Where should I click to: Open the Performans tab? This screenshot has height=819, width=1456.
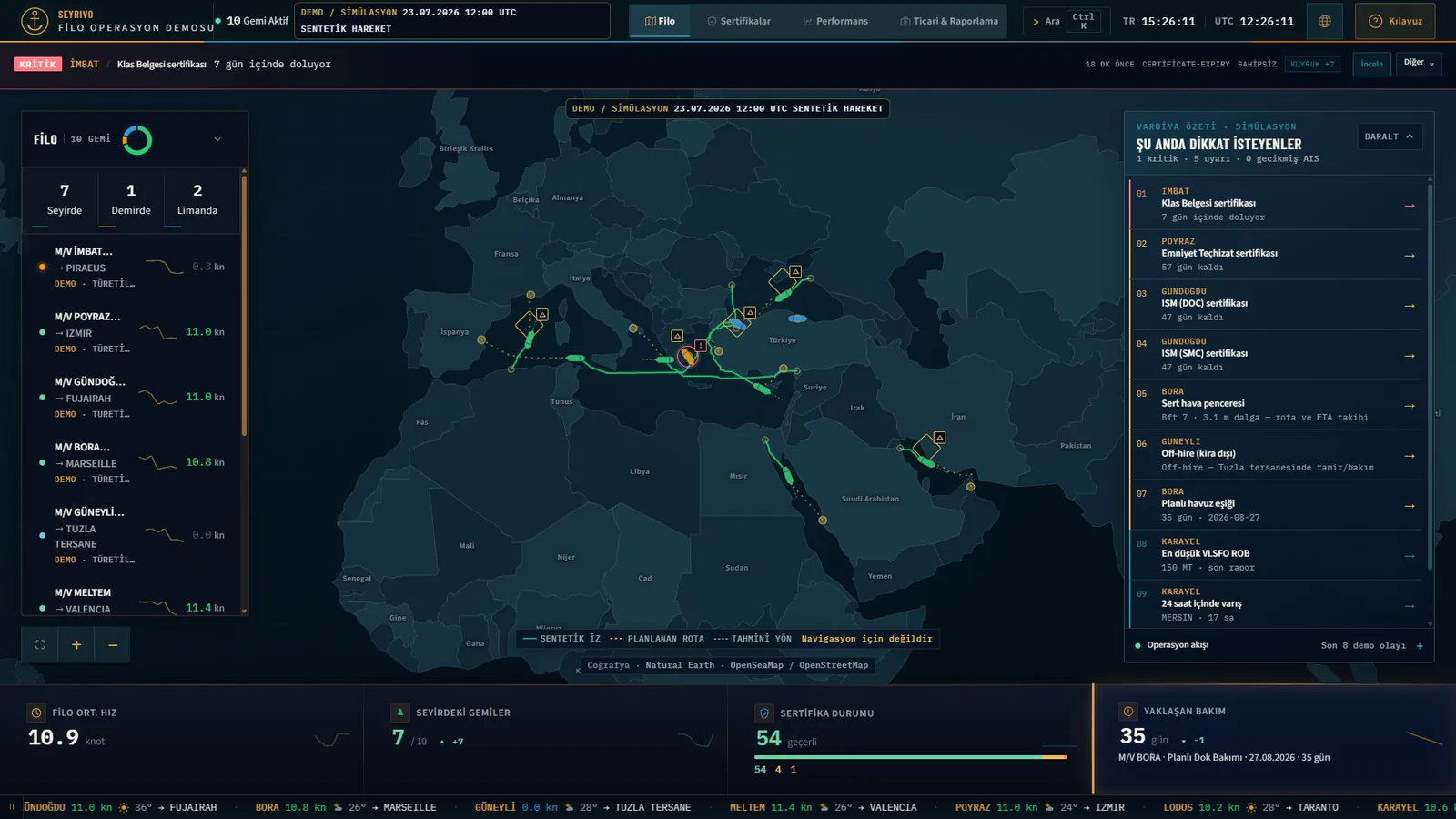(835, 21)
